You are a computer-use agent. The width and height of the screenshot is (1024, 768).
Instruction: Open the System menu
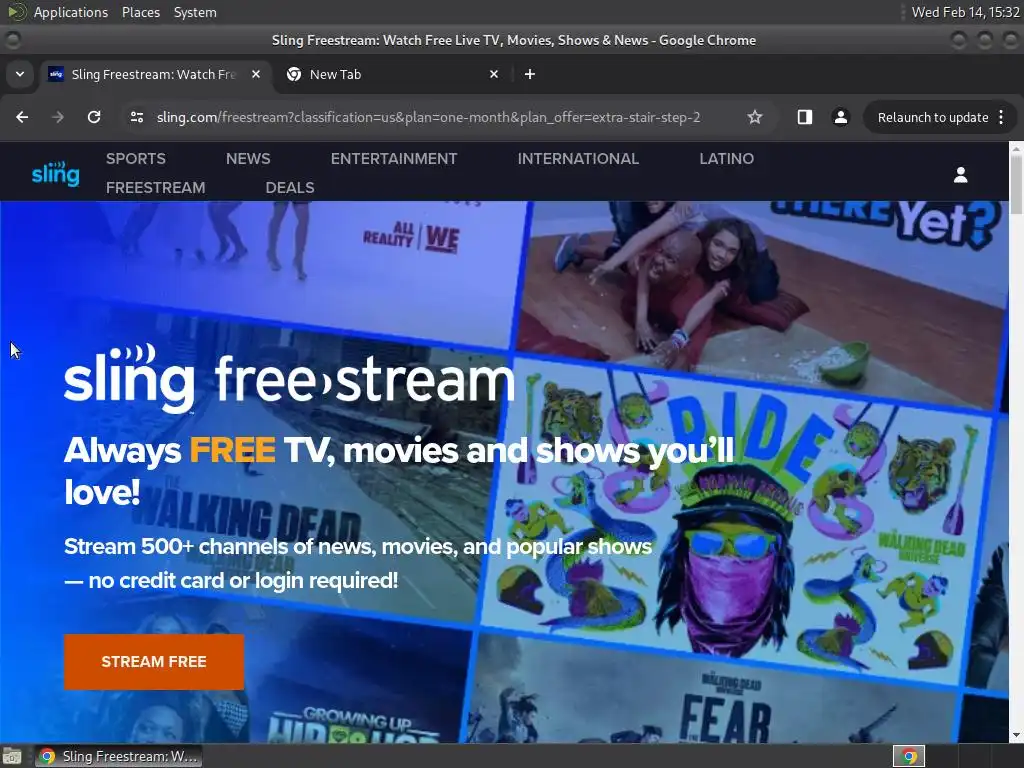(195, 12)
